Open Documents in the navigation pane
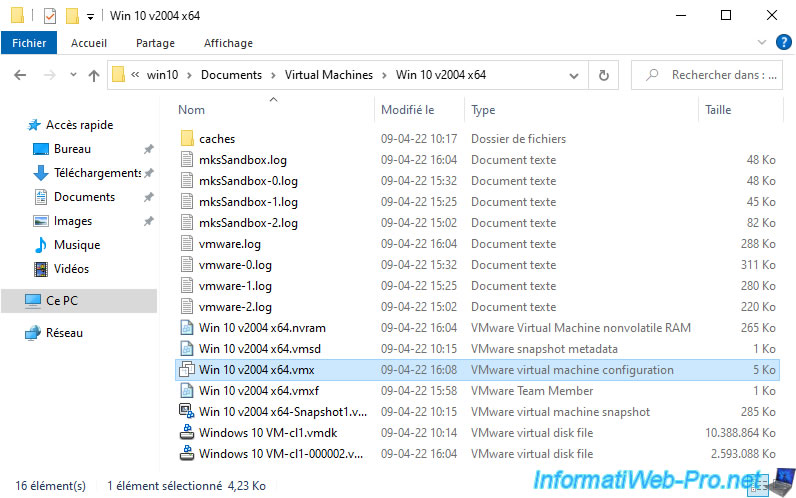 click(x=84, y=197)
